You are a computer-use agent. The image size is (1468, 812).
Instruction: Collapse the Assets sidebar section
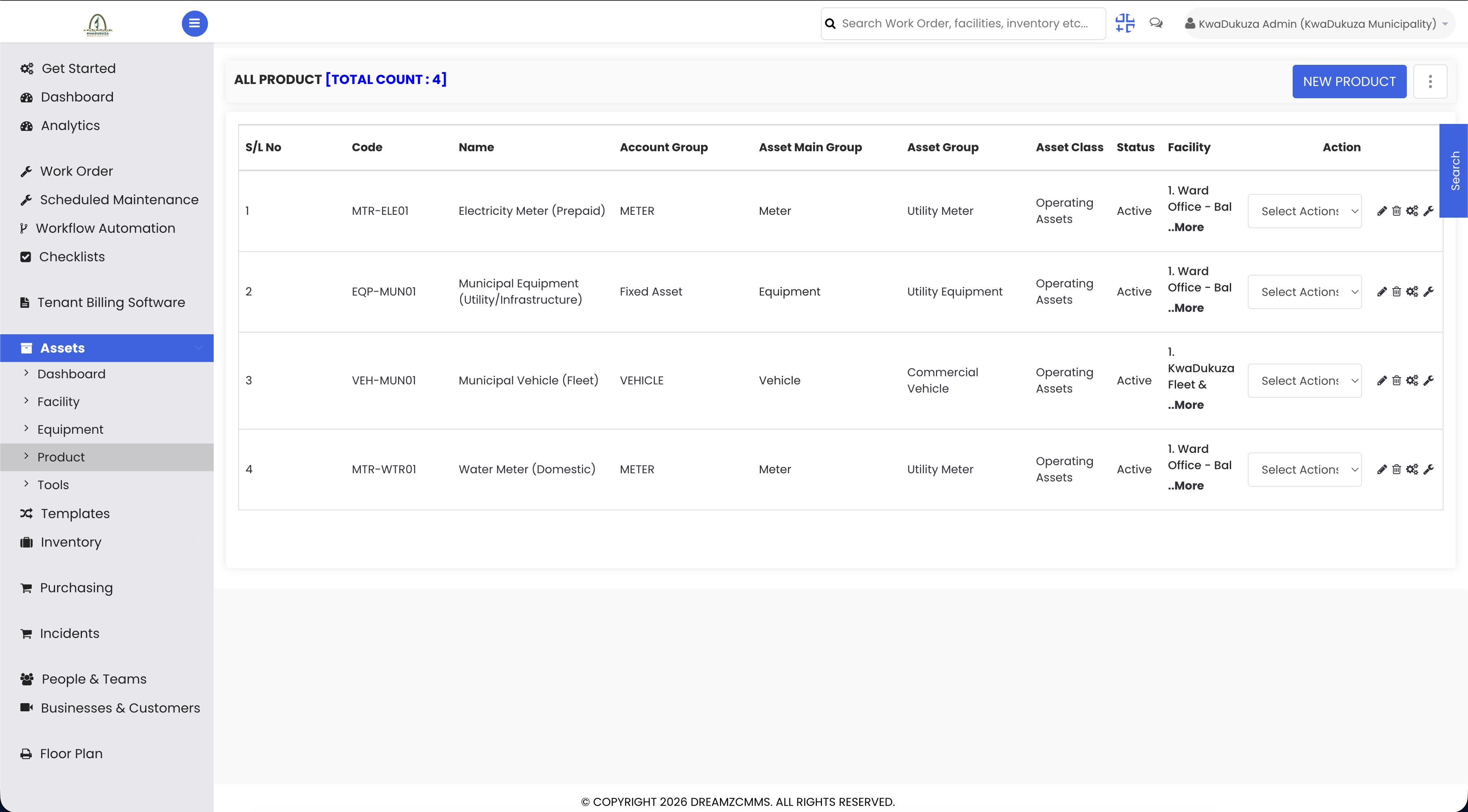tap(106, 348)
